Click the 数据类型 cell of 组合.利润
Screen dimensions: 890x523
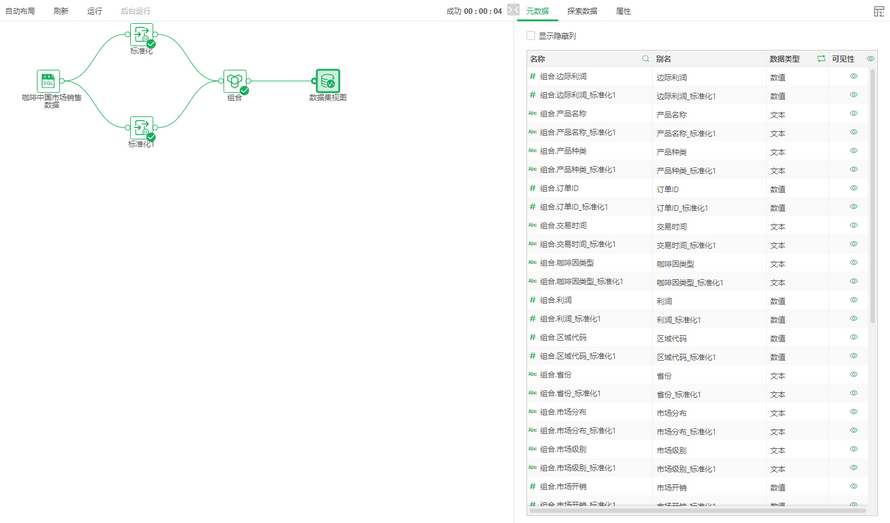[797, 301]
